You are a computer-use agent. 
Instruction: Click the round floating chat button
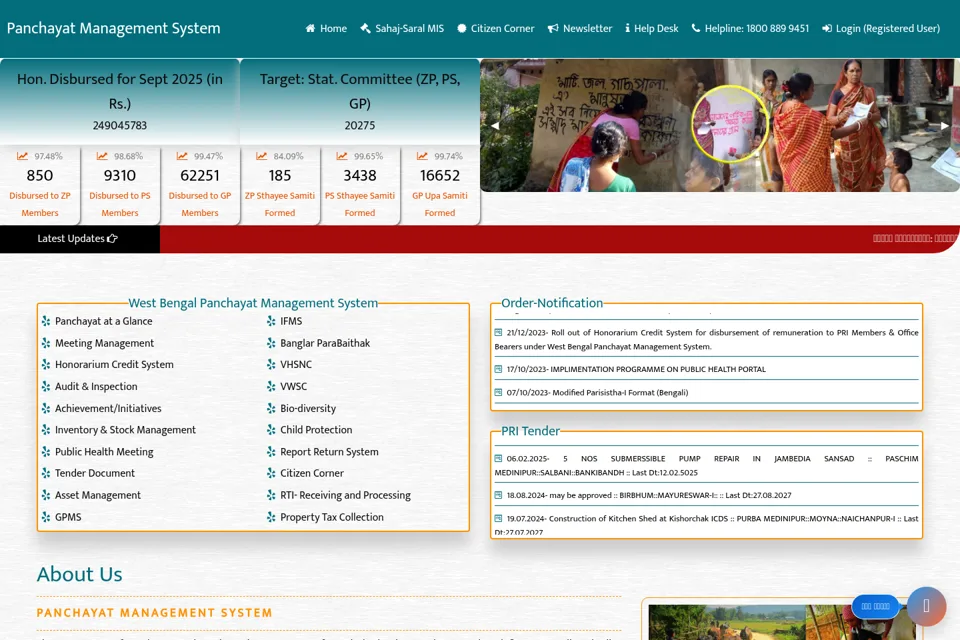click(926, 606)
